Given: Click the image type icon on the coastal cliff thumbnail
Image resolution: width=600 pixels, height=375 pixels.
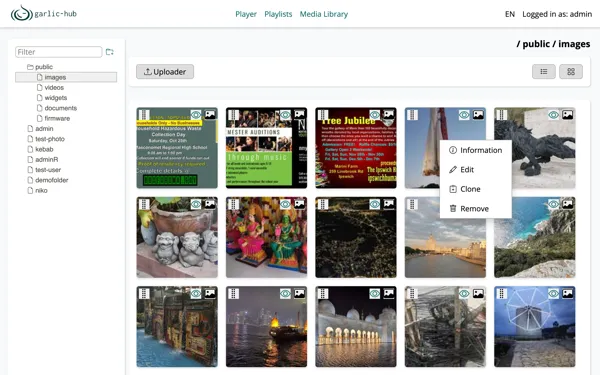Looking at the screenshot, I should tap(567, 204).
